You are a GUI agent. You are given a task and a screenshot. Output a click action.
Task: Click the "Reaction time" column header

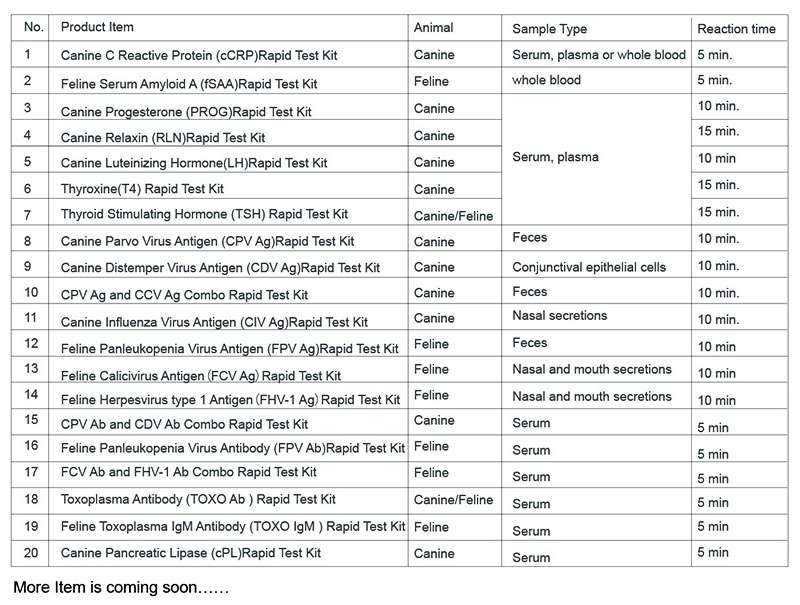[736, 29]
